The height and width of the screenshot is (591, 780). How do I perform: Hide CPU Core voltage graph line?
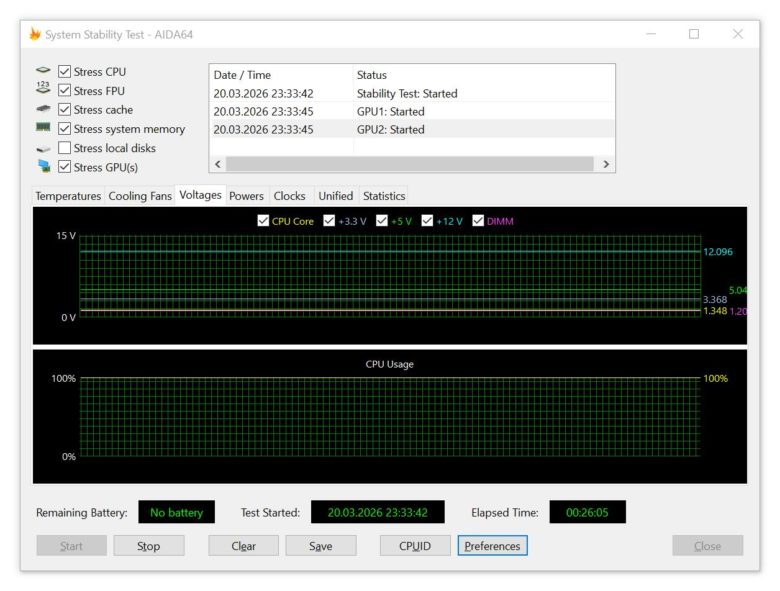tap(263, 220)
